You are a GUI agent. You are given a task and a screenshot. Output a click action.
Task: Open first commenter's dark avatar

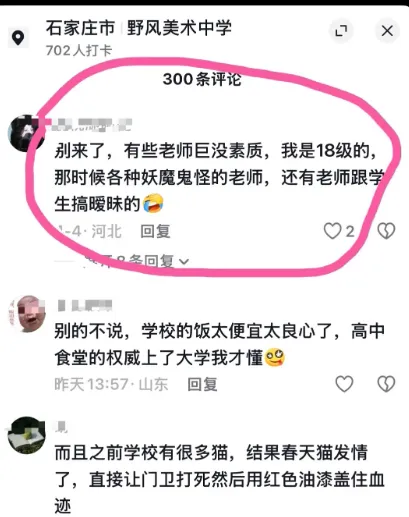click(x=26, y=133)
